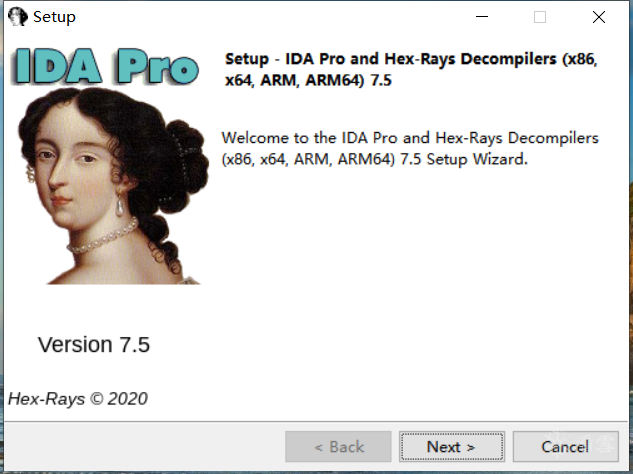Image resolution: width=633 pixels, height=474 pixels.
Task: Click the "Welcome to the IDA Pro" message
Action: click(x=410, y=148)
